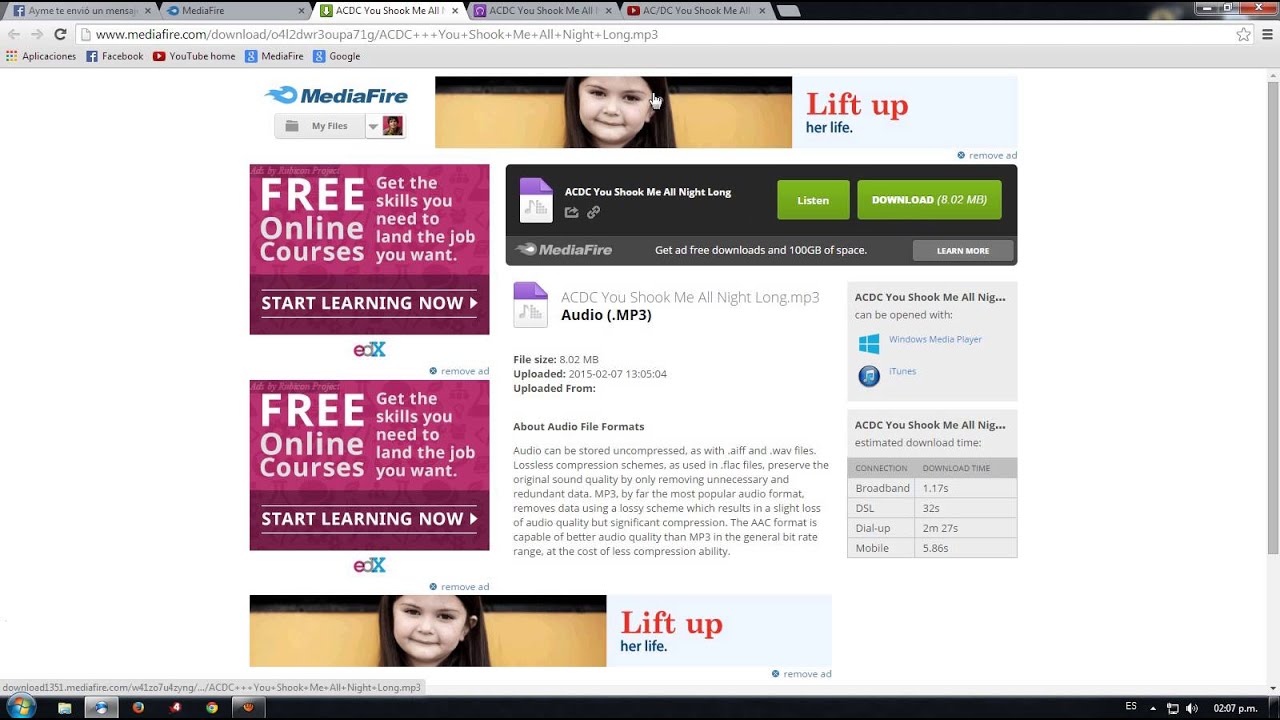The width and height of the screenshot is (1280, 720).
Task: Close the MediaFire tab
Action: point(301,11)
